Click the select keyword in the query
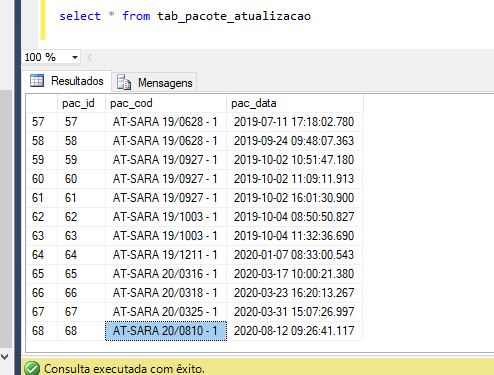Viewport: 494px width, 375px height. tap(80, 16)
